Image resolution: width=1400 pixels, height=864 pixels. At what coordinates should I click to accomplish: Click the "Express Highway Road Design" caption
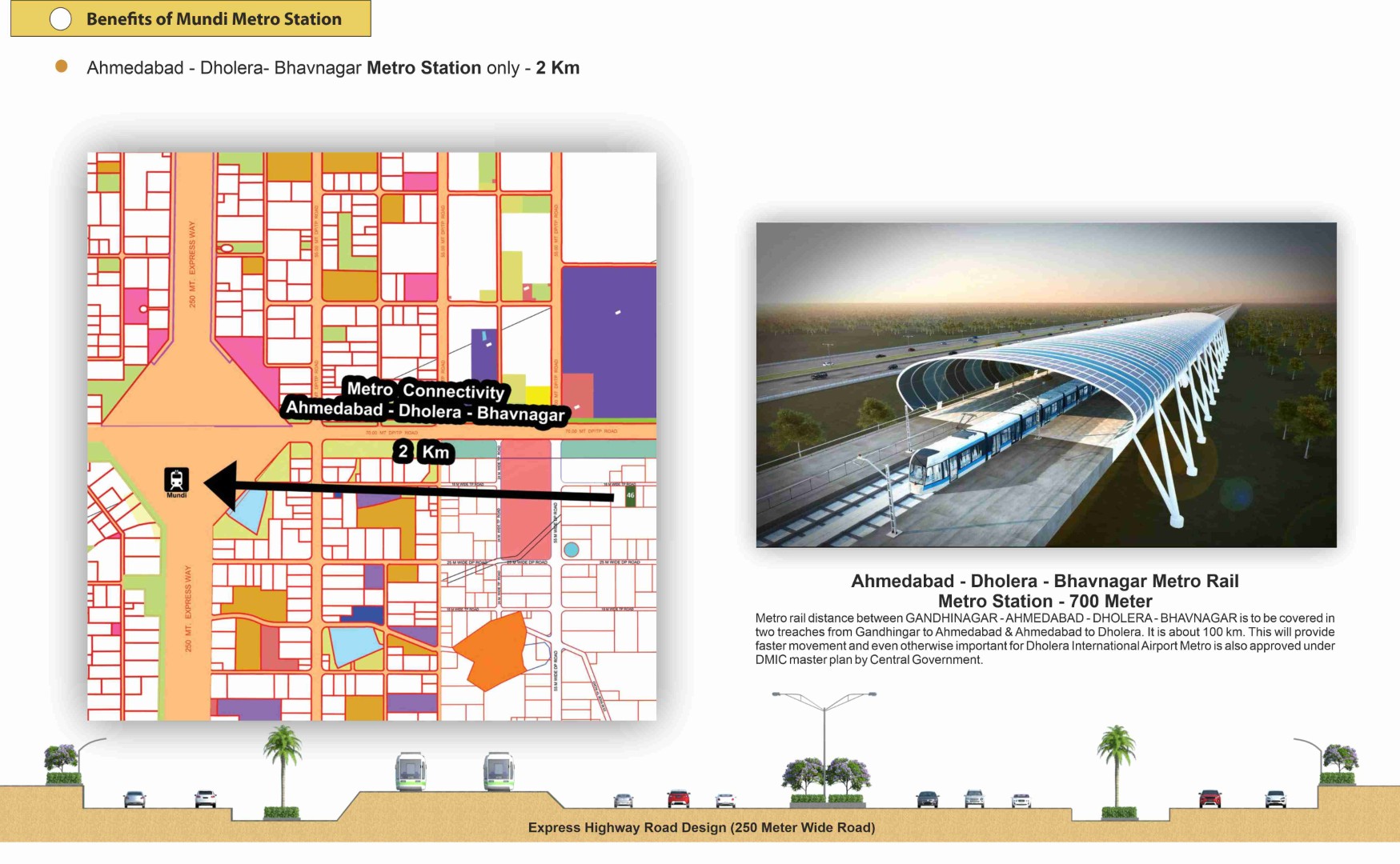pos(701,828)
